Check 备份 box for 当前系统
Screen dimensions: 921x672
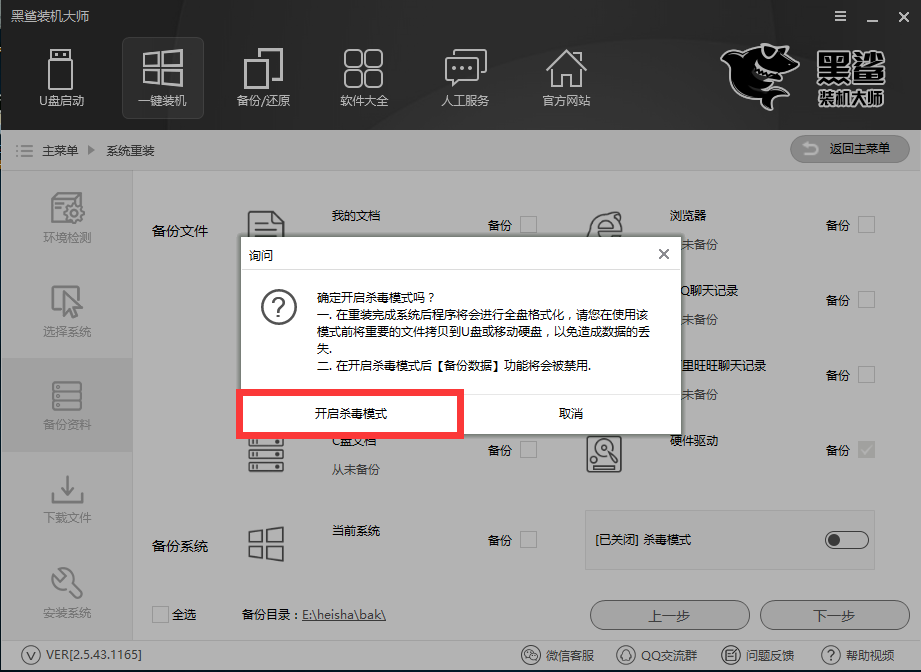tap(529, 540)
